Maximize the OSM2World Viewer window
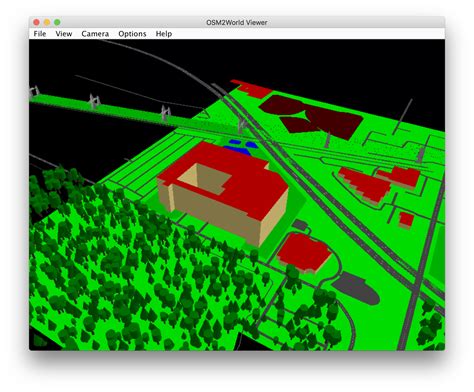The image size is (474, 392). click(x=57, y=22)
